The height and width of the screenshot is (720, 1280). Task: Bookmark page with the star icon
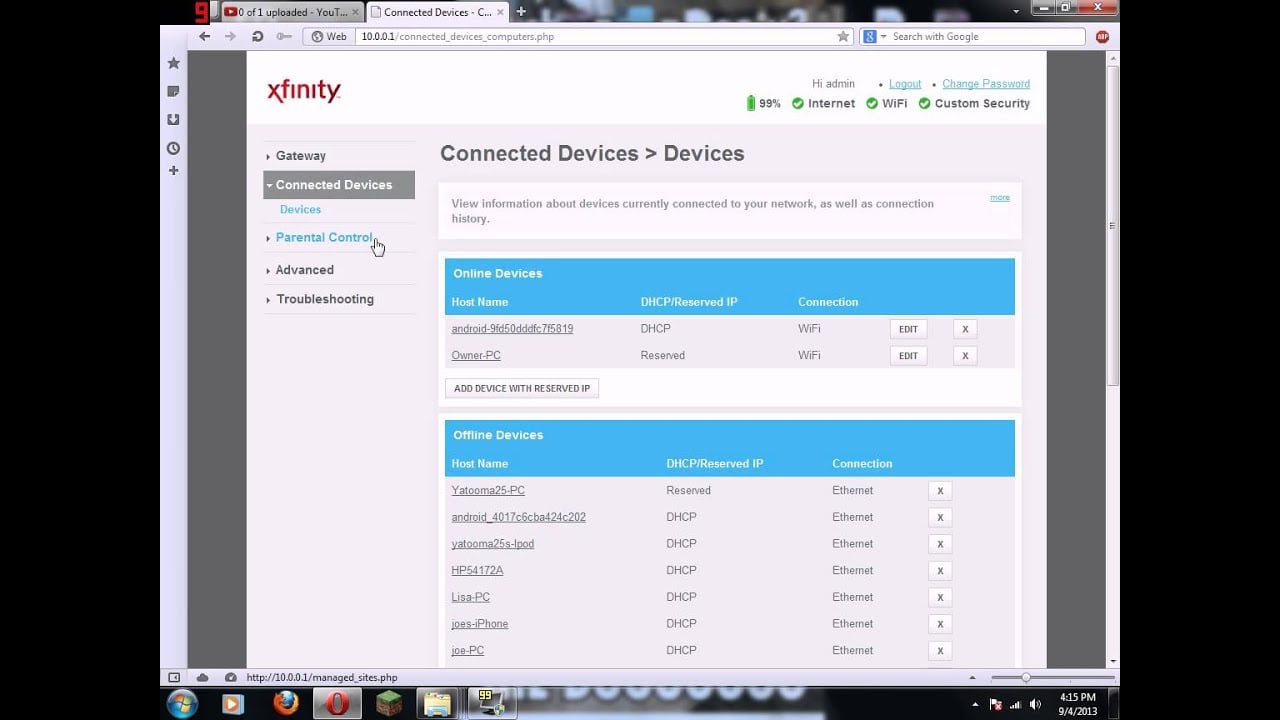(843, 36)
